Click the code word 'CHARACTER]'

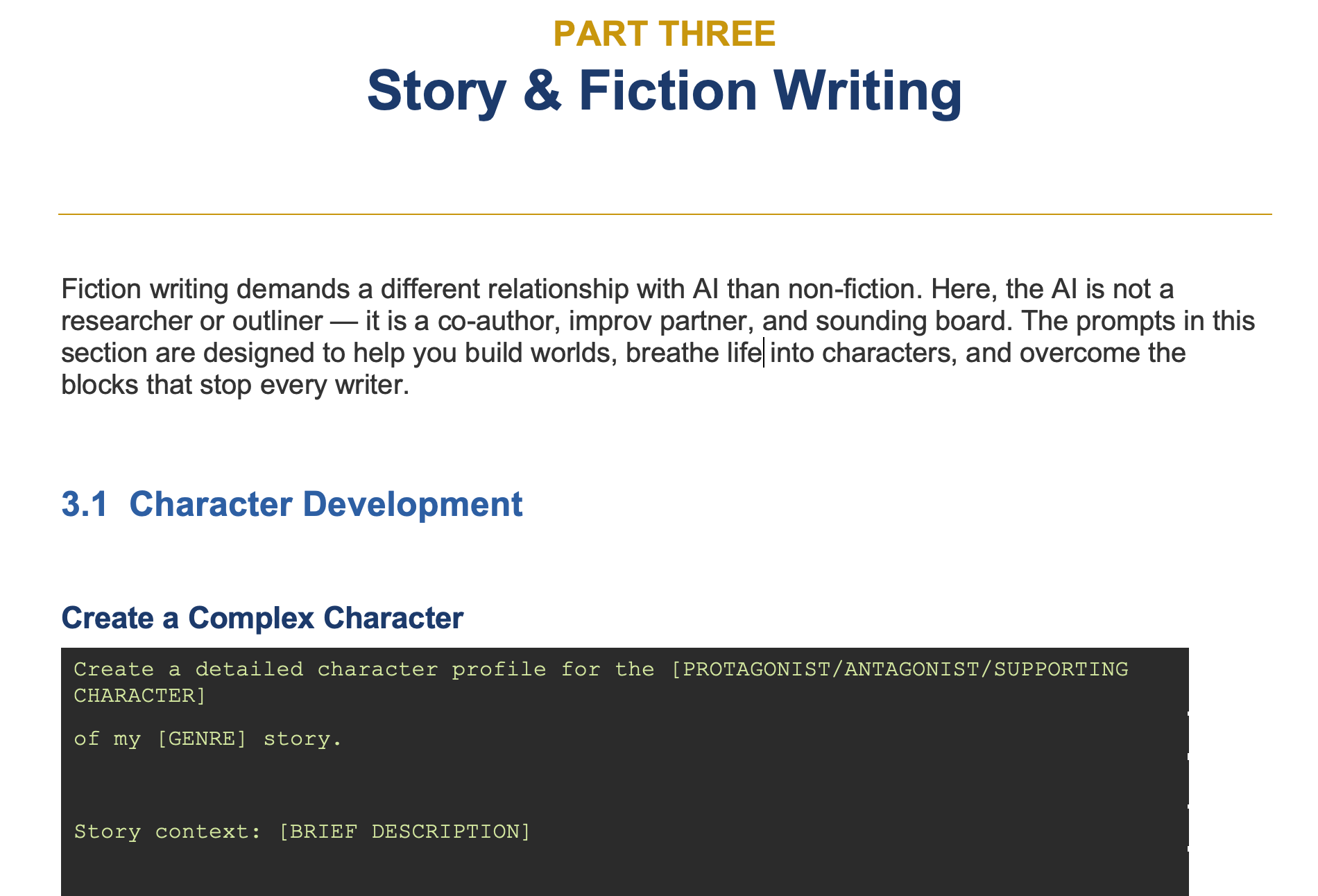[x=140, y=696]
